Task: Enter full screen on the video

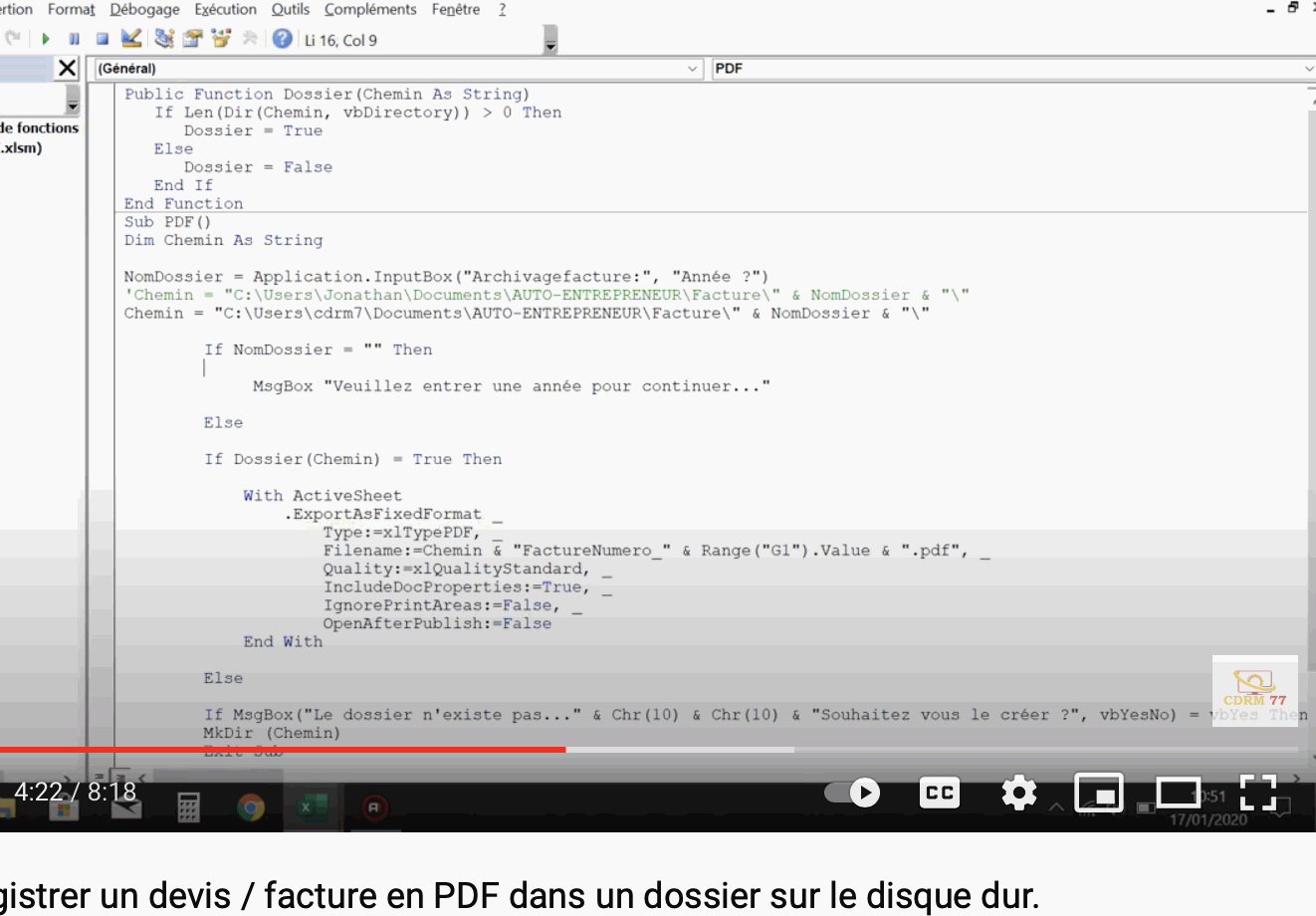Action: click(x=1258, y=793)
